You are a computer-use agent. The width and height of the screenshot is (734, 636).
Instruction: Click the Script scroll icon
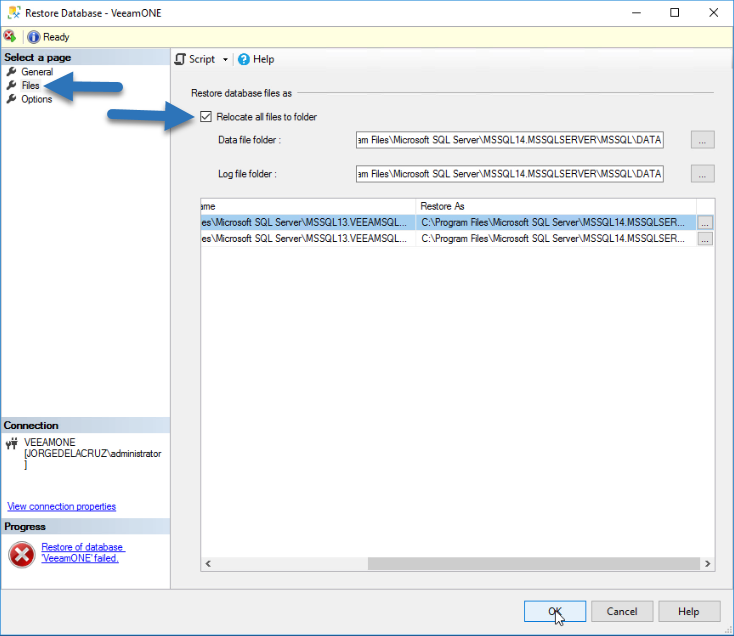tap(180, 59)
